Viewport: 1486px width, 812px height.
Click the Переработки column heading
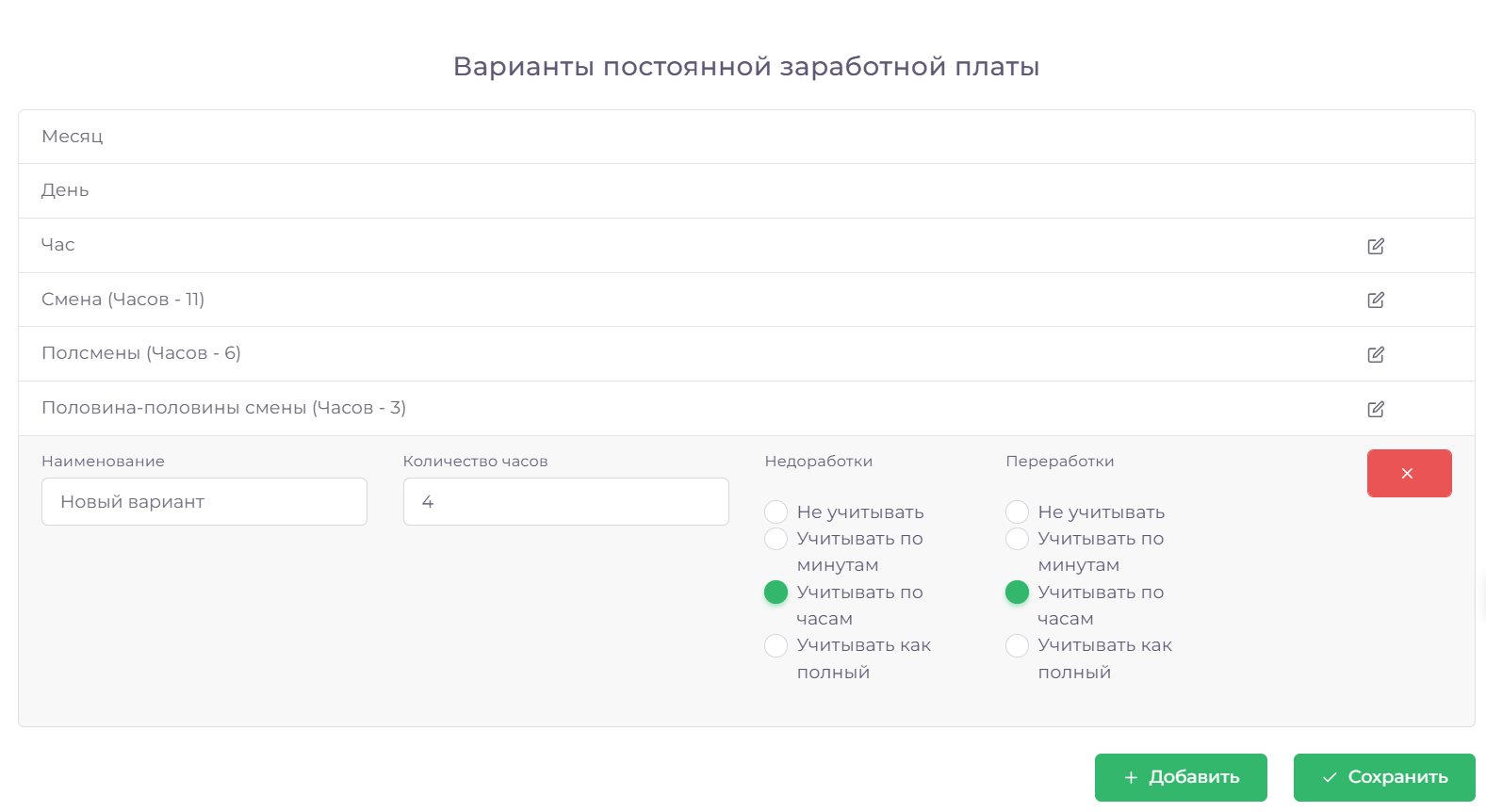pyautogui.click(x=1060, y=461)
